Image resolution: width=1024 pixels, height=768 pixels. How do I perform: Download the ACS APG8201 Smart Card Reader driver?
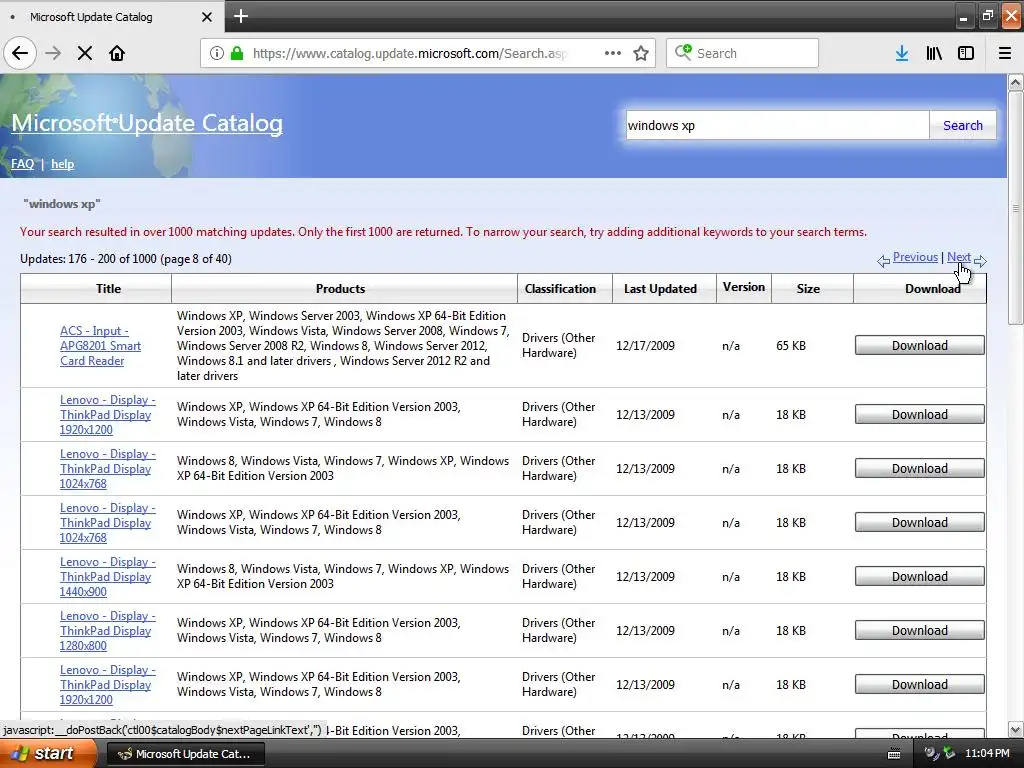point(920,345)
